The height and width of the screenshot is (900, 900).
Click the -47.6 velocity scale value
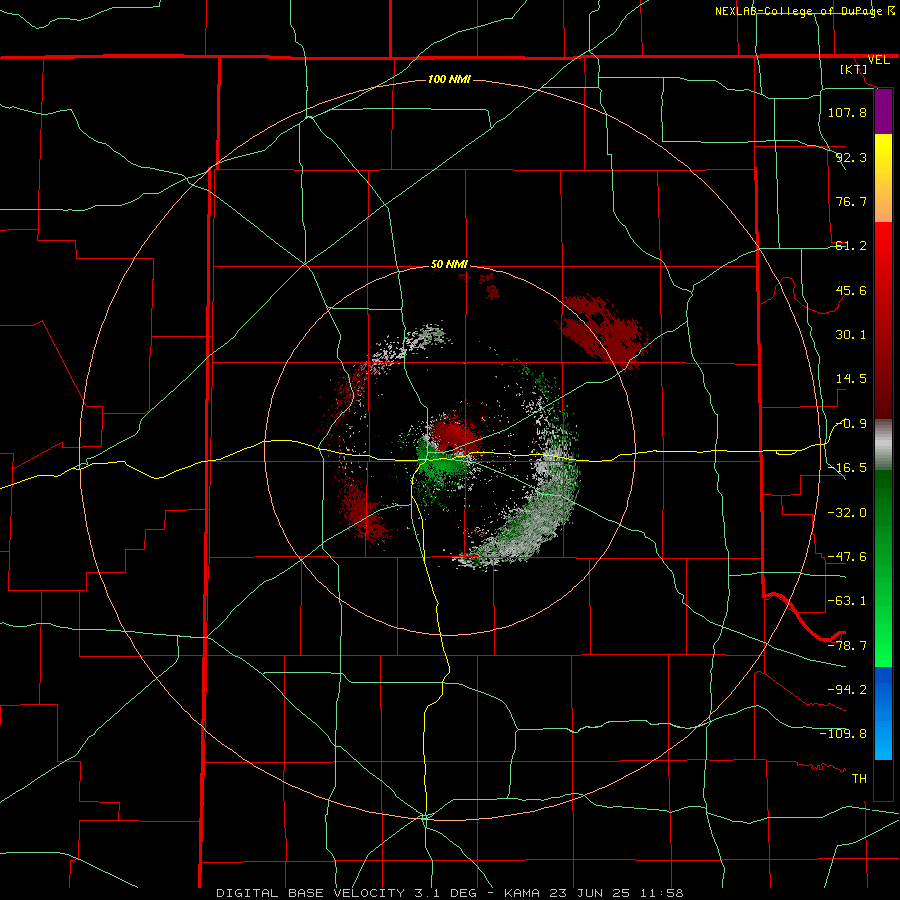[x=847, y=557]
